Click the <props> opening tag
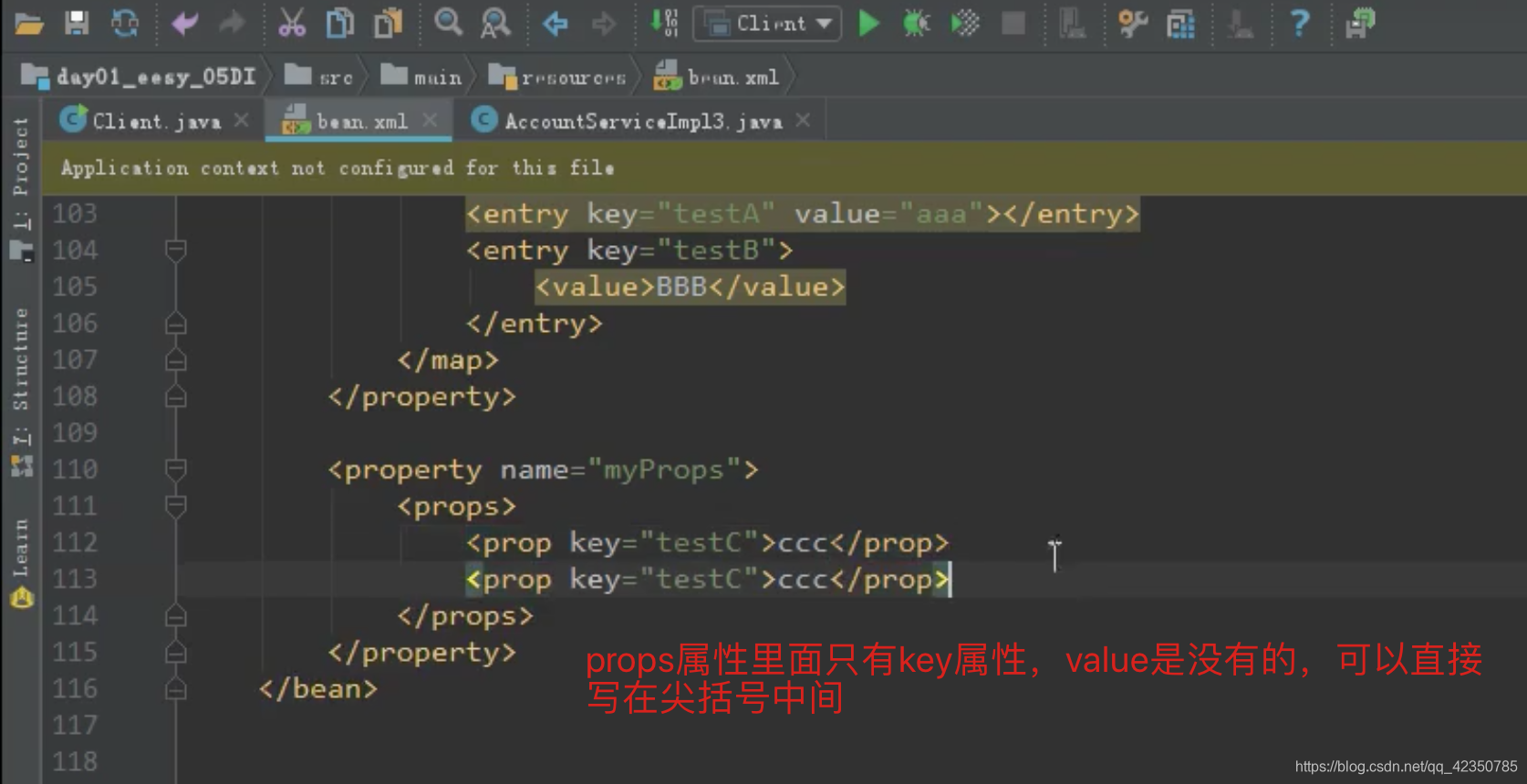This screenshot has height=784, width=1527. 457,507
